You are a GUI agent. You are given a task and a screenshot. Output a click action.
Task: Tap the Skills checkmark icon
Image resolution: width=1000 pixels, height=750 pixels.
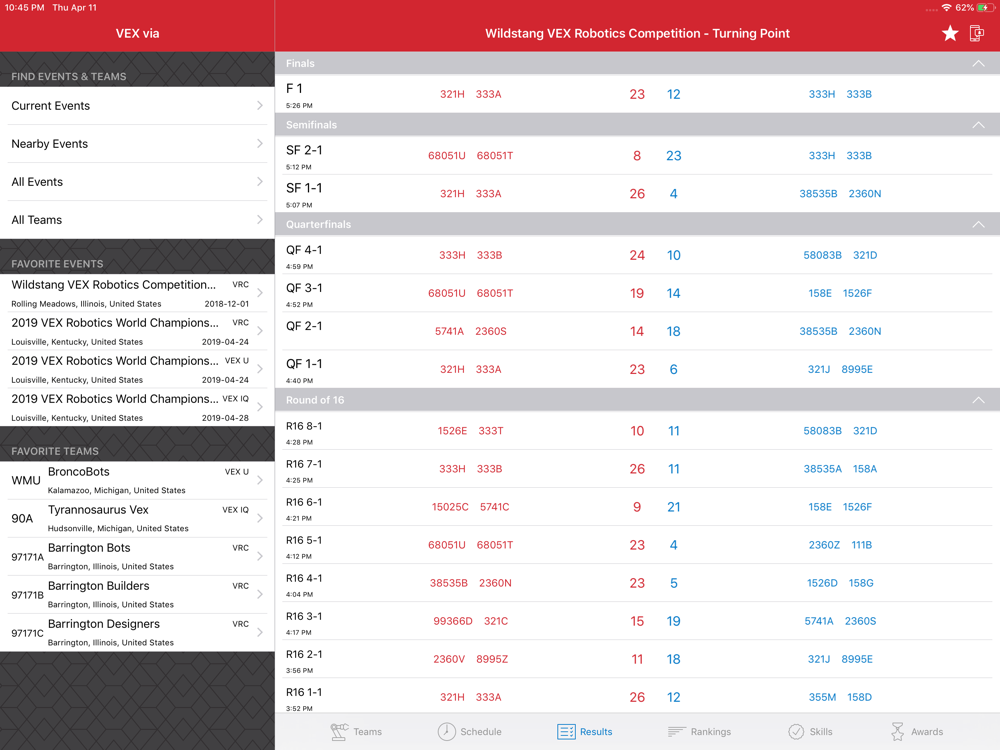796,732
